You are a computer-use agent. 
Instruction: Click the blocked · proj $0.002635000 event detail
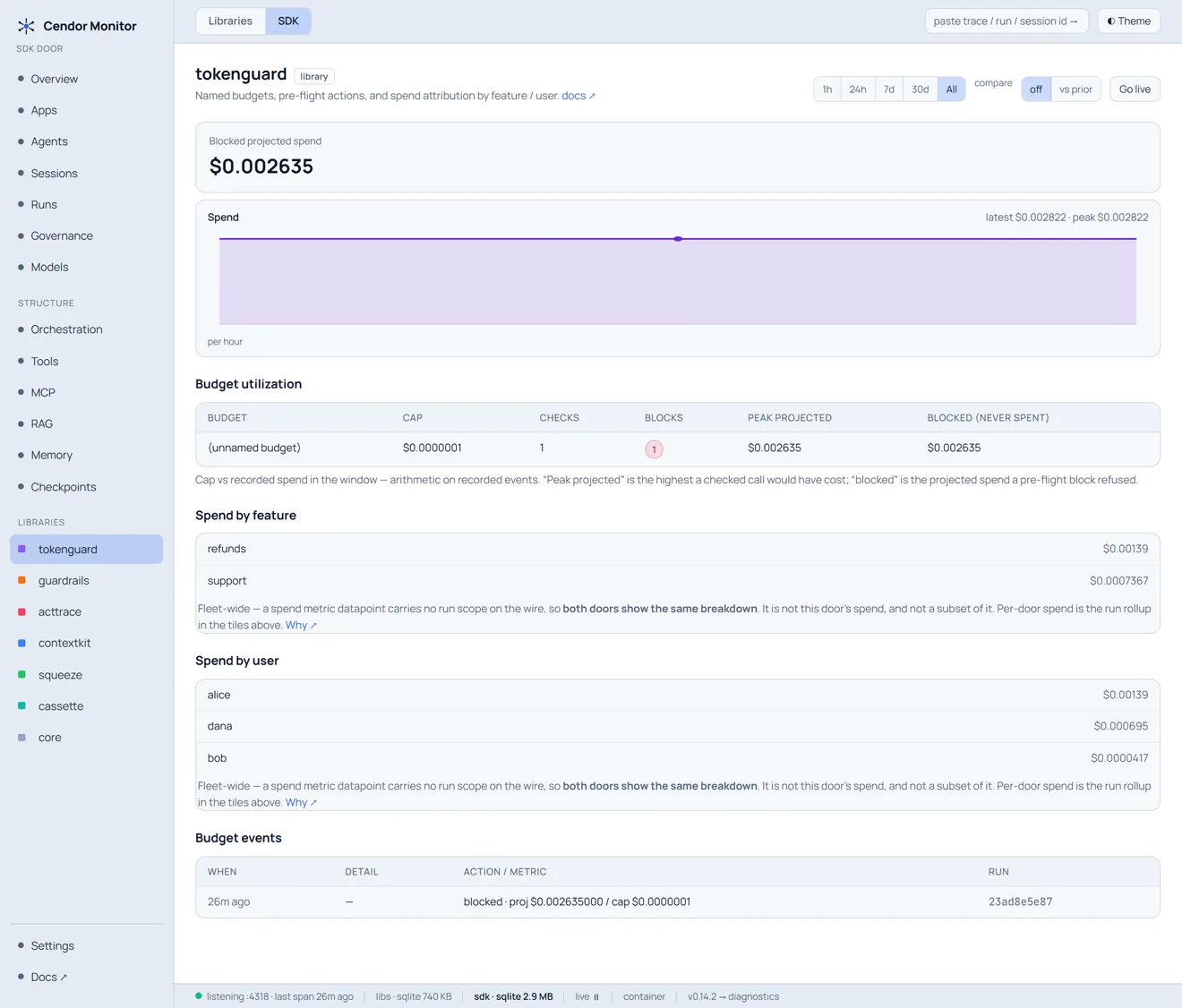click(x=577, y=901)
